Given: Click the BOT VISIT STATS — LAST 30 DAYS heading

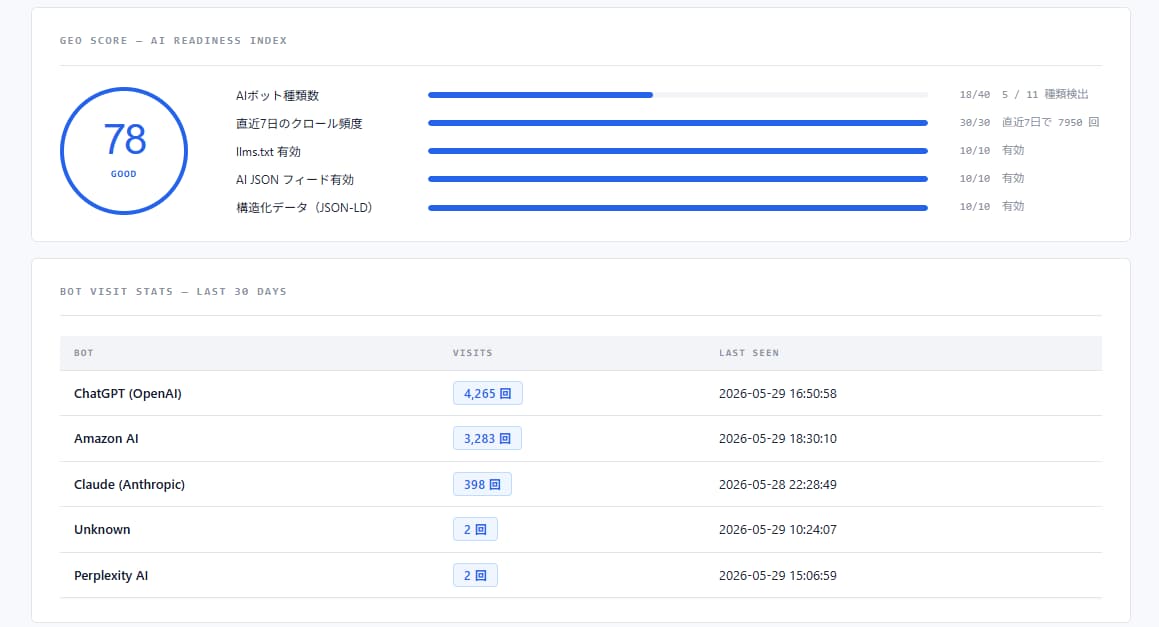Looking at the screenshot, I should [x=173, y=291].
